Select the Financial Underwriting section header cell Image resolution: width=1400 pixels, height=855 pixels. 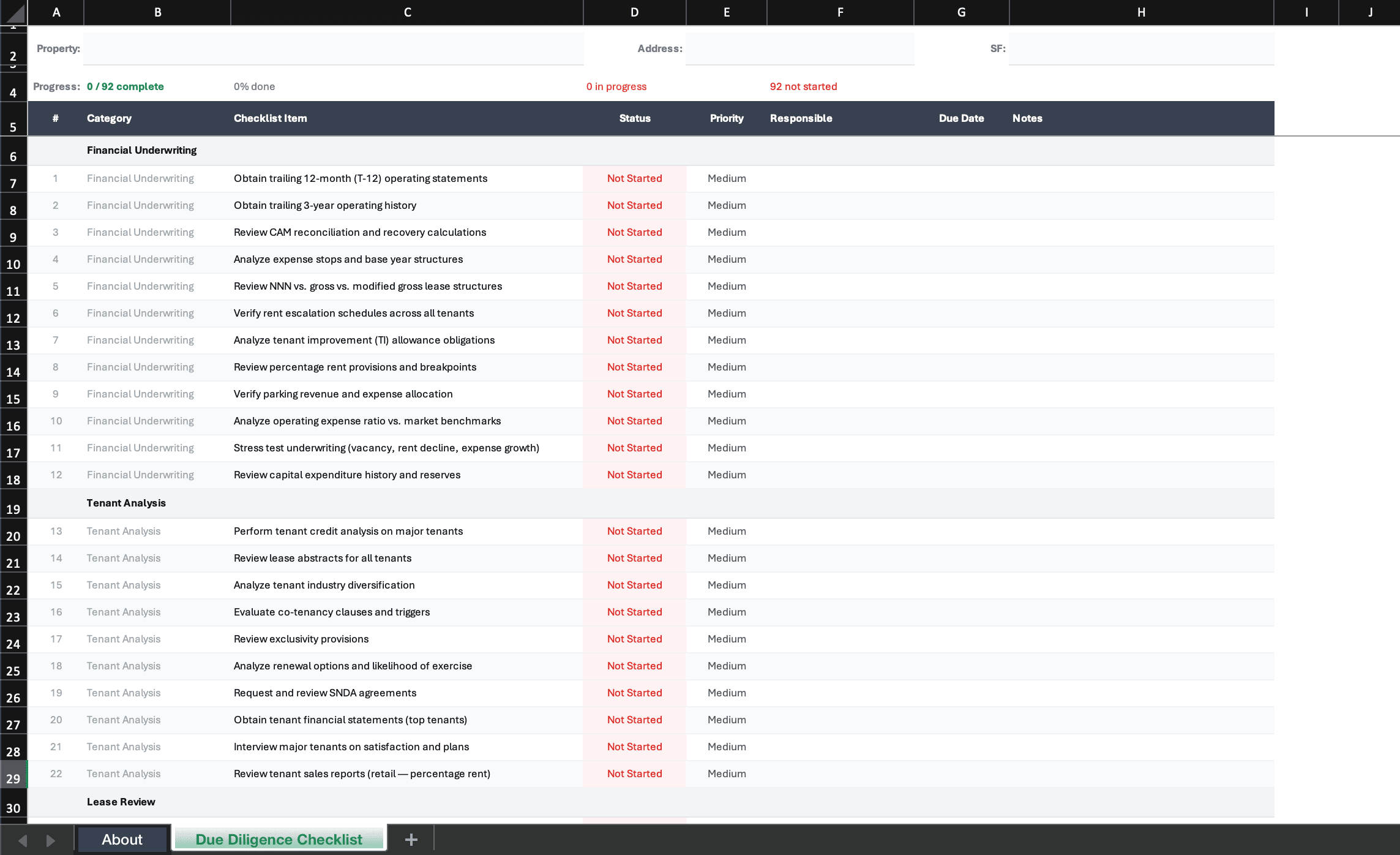[x=141, y=150]
